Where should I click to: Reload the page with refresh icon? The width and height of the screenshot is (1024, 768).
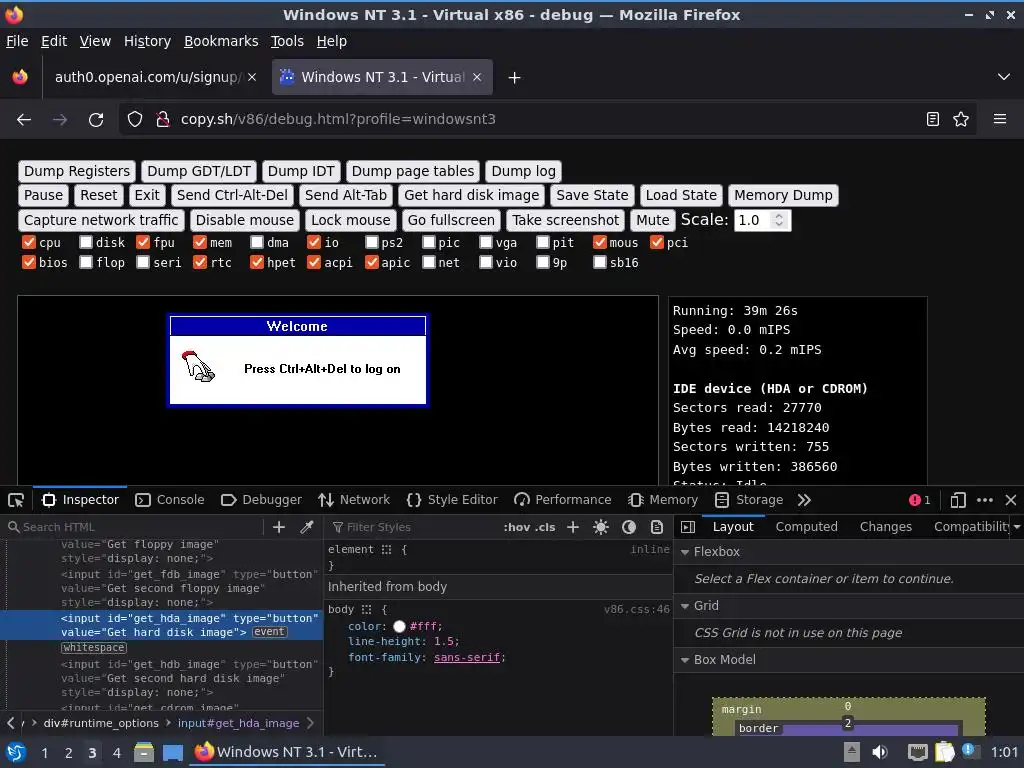point(96,120)
